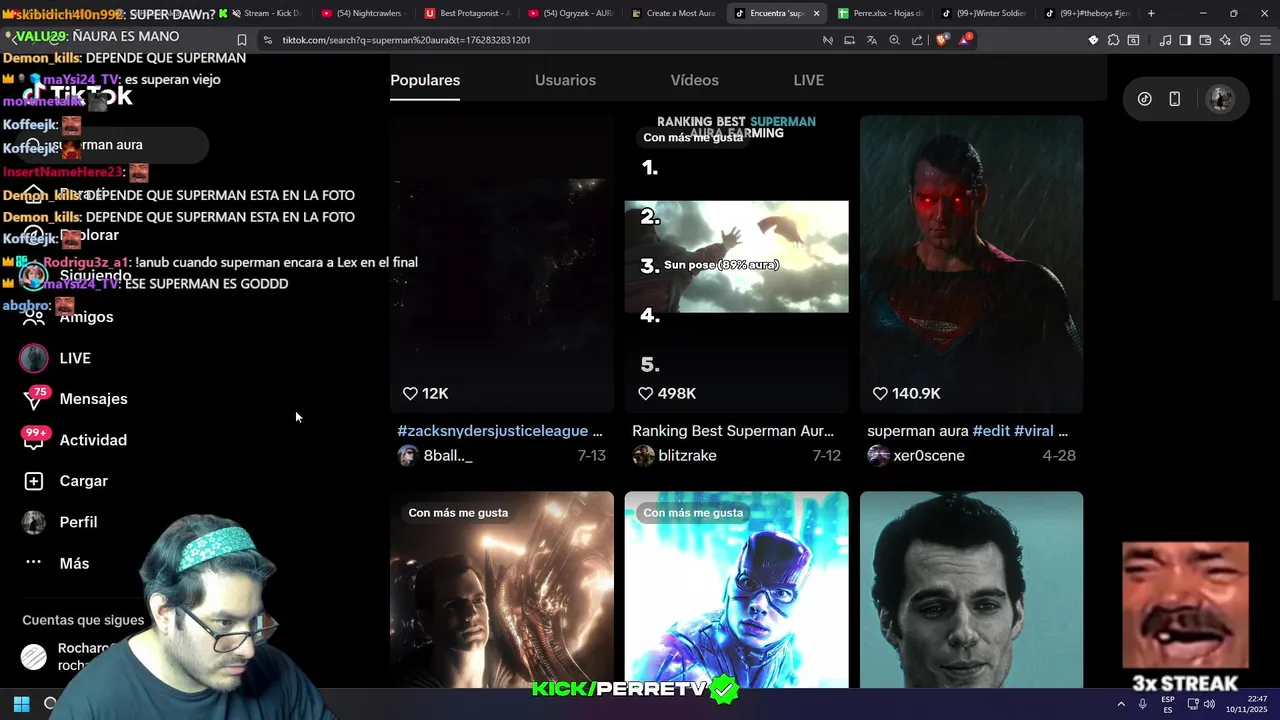Click the zoom magnifier in address bar
1280x720 pixels.
coord(894,40)
